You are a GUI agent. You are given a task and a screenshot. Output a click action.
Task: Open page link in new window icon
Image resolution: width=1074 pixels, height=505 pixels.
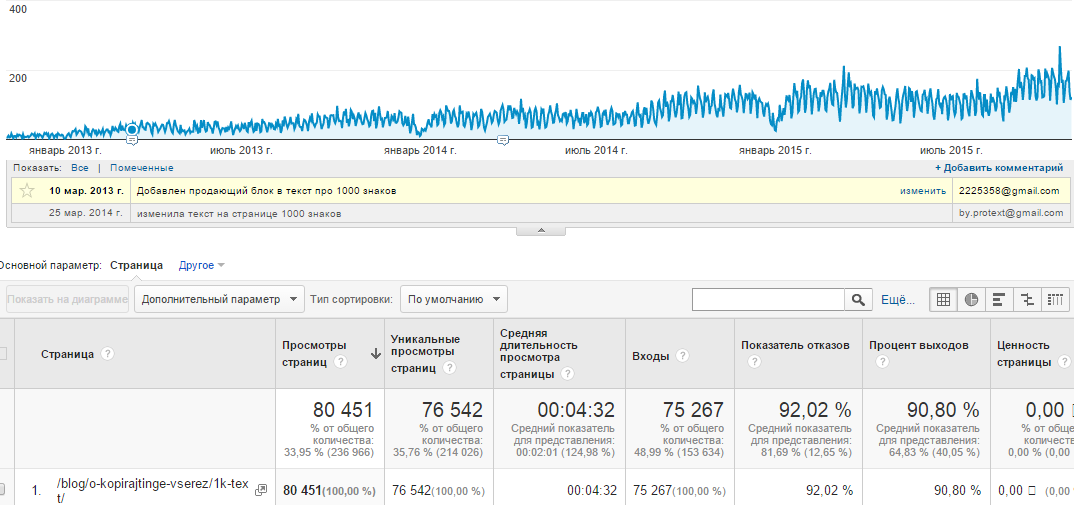click(261, 490)
